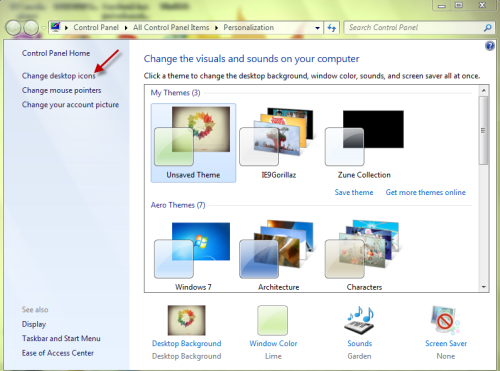The width and height of the screenshot is (500, 371).
Task: Close the Personalization window
Action: [482, 5]
